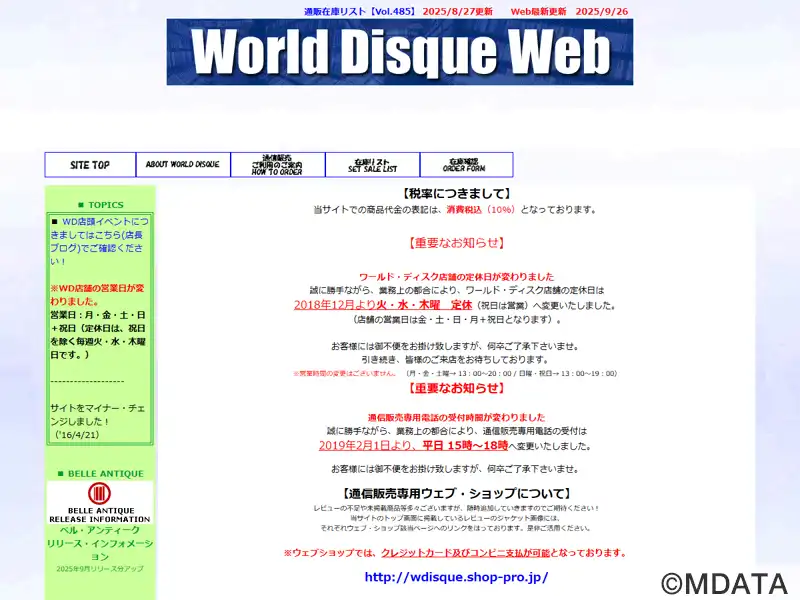Click the TOPICS sidebar heading
The image size is (800, 600).
pos(101,205)
